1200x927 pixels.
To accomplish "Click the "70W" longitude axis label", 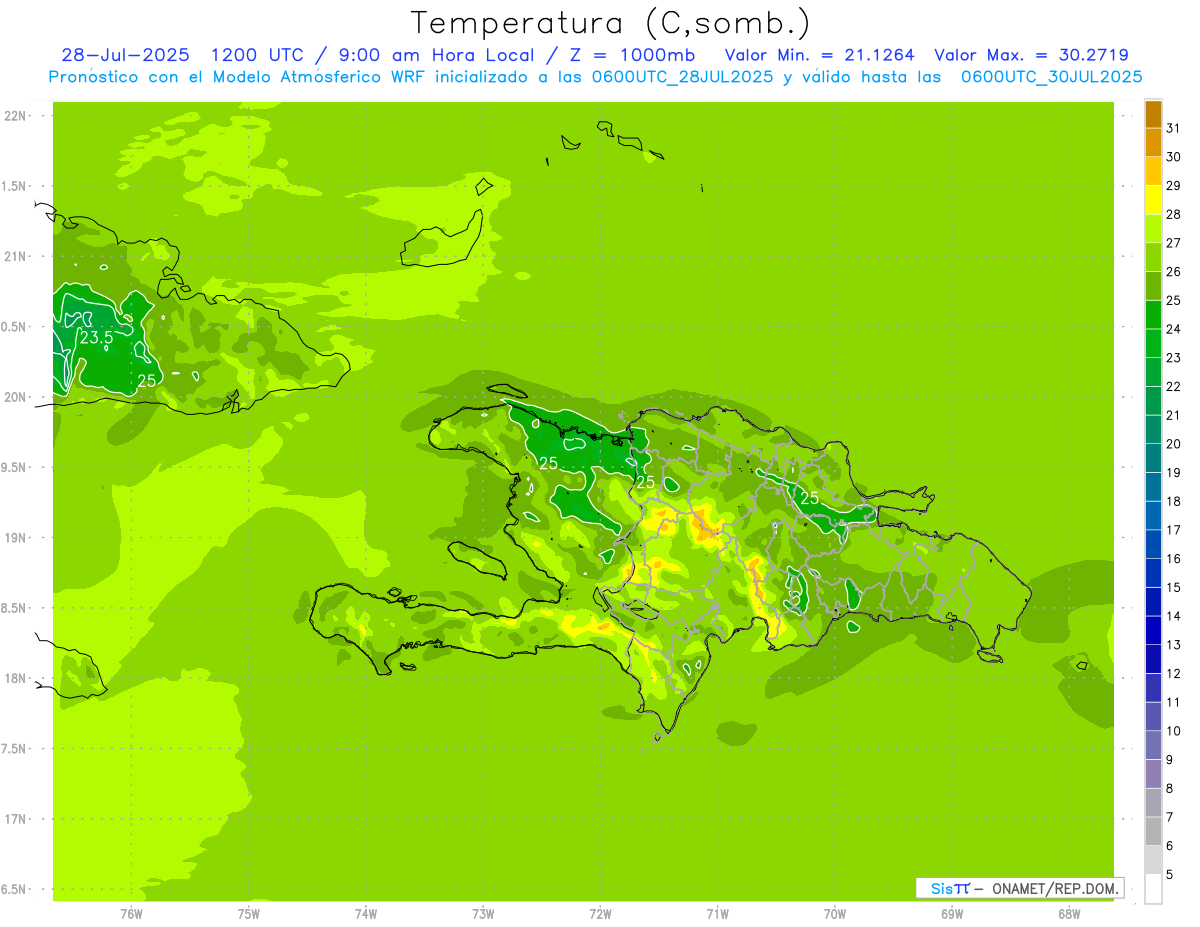I will (835, 914).
